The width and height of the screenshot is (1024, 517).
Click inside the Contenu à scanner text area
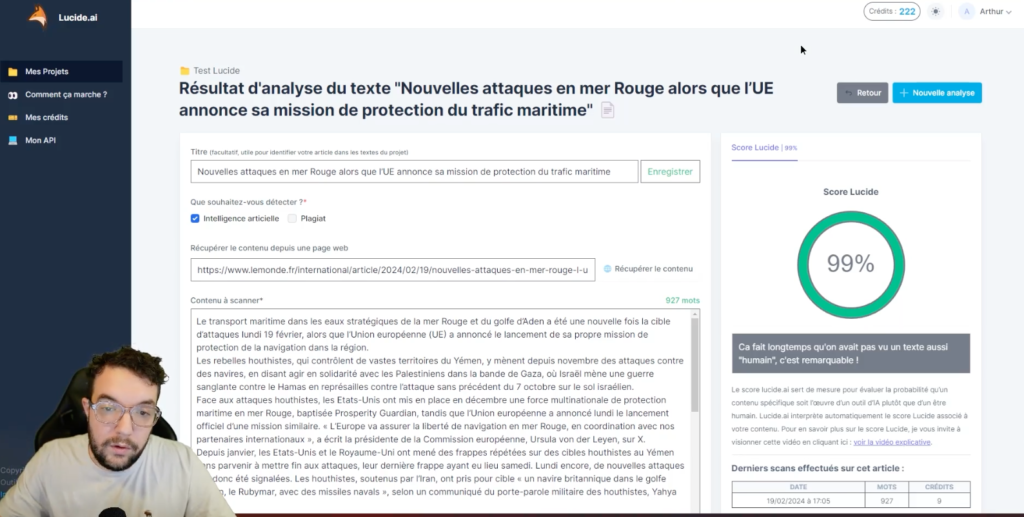click(x=440, y=411)
